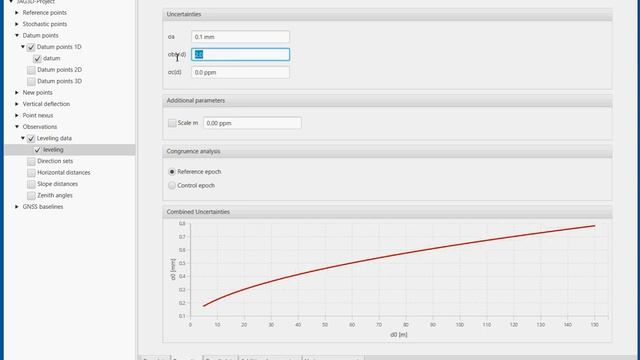This screenshot has height=360, width=640.
Task: Click the σc(d) field showing 0.0 ppm
Action: [240, 72]
